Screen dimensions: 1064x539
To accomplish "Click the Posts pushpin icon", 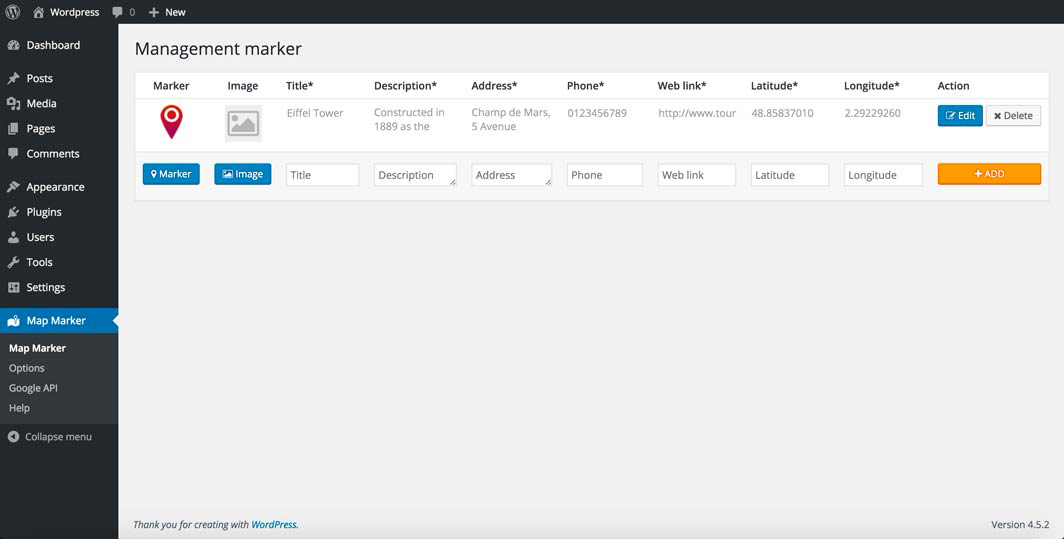I will click(x=14, y=79).
